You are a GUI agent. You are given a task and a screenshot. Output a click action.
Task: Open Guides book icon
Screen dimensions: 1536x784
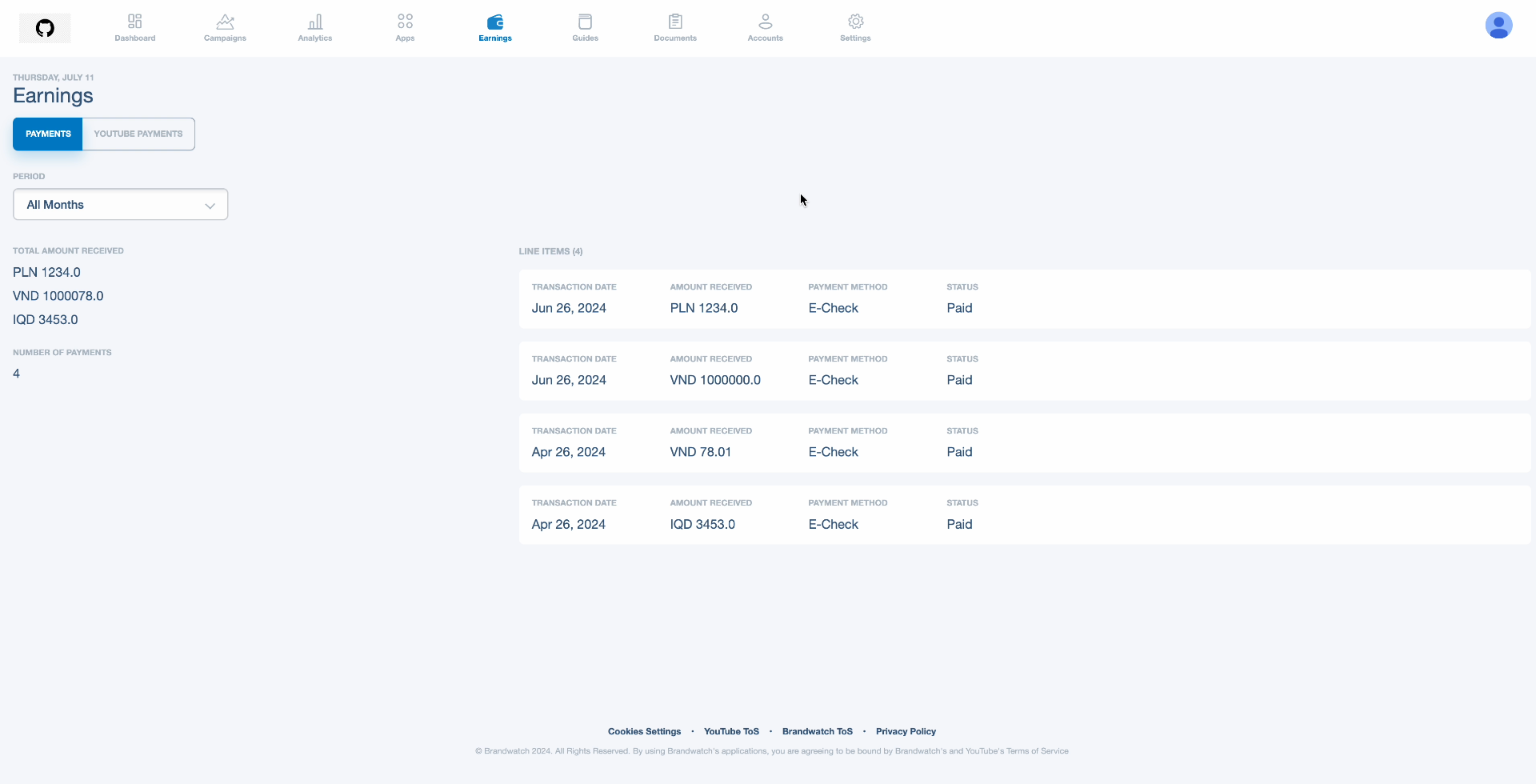click(585, 22)
